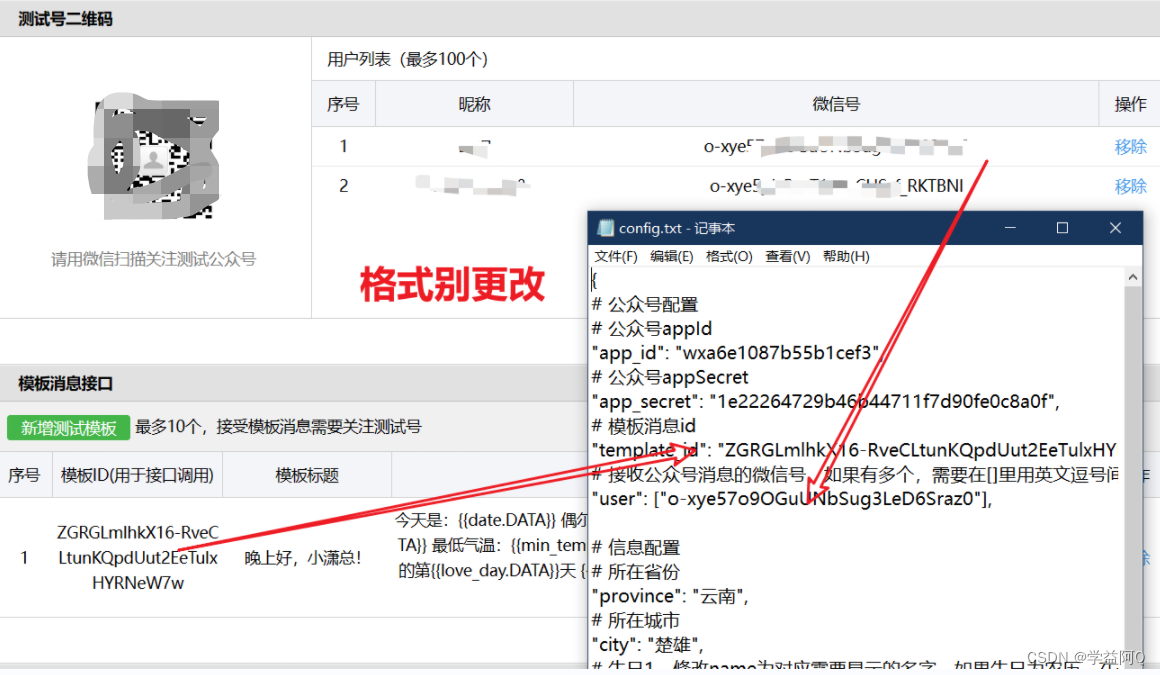This screenshot has height=675, width=1160.
Task: Click the # 公众号appSecret comment line
Action: (670, 377)
